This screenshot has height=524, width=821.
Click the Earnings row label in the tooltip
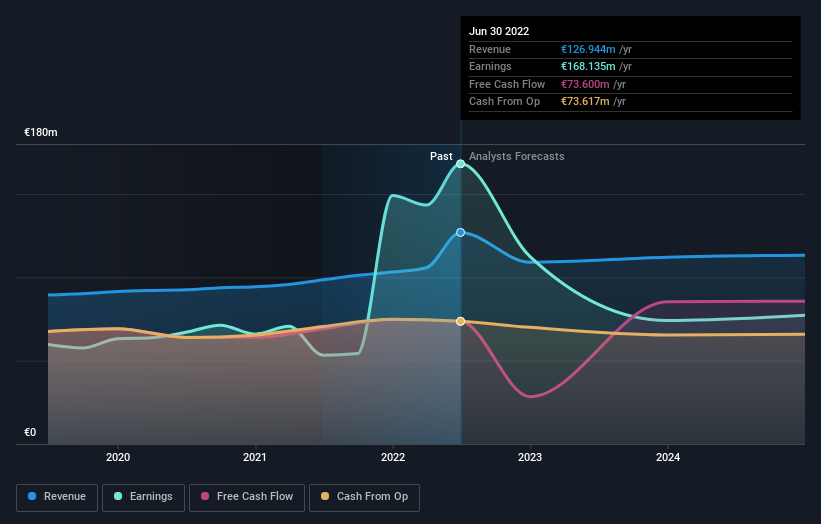click(490, 66)
